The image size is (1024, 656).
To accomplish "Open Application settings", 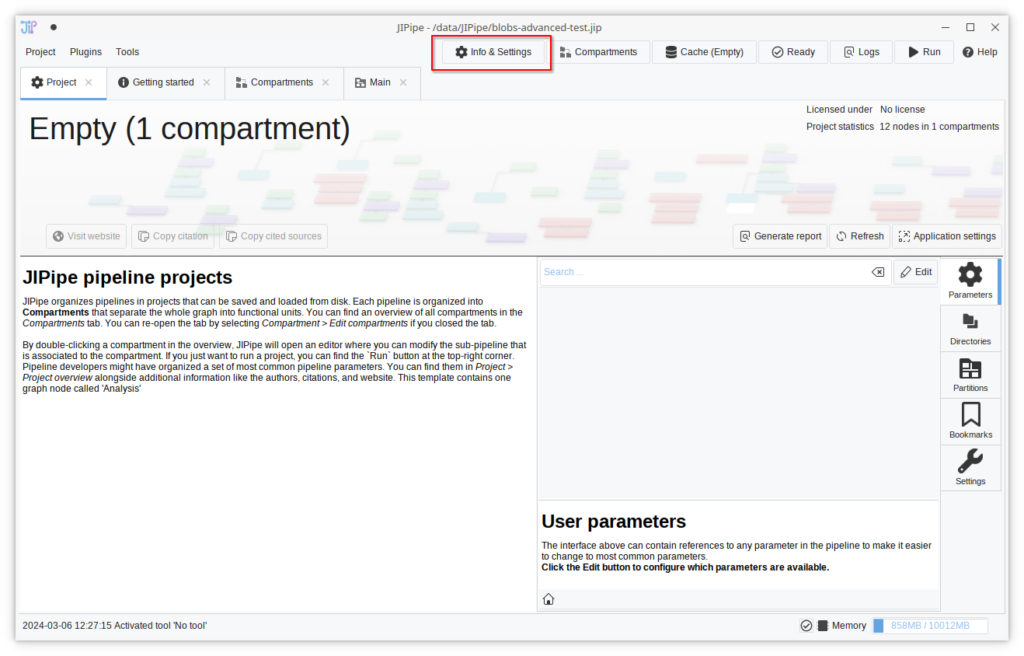I will (946, 236).
